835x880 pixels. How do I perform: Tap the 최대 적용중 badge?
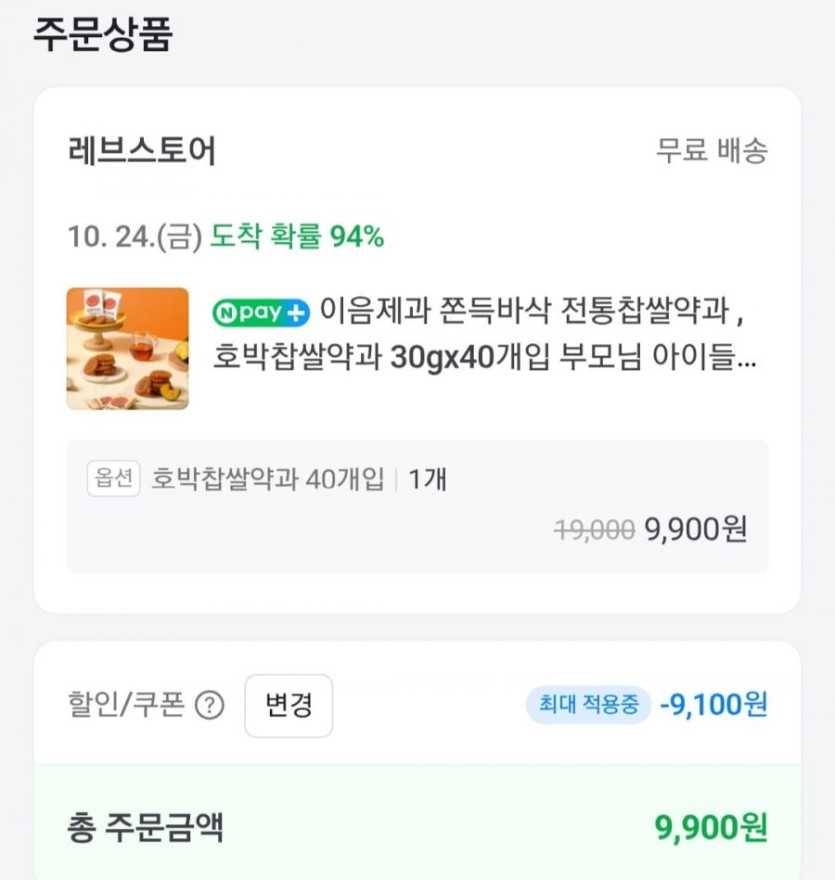click(588, 705)
